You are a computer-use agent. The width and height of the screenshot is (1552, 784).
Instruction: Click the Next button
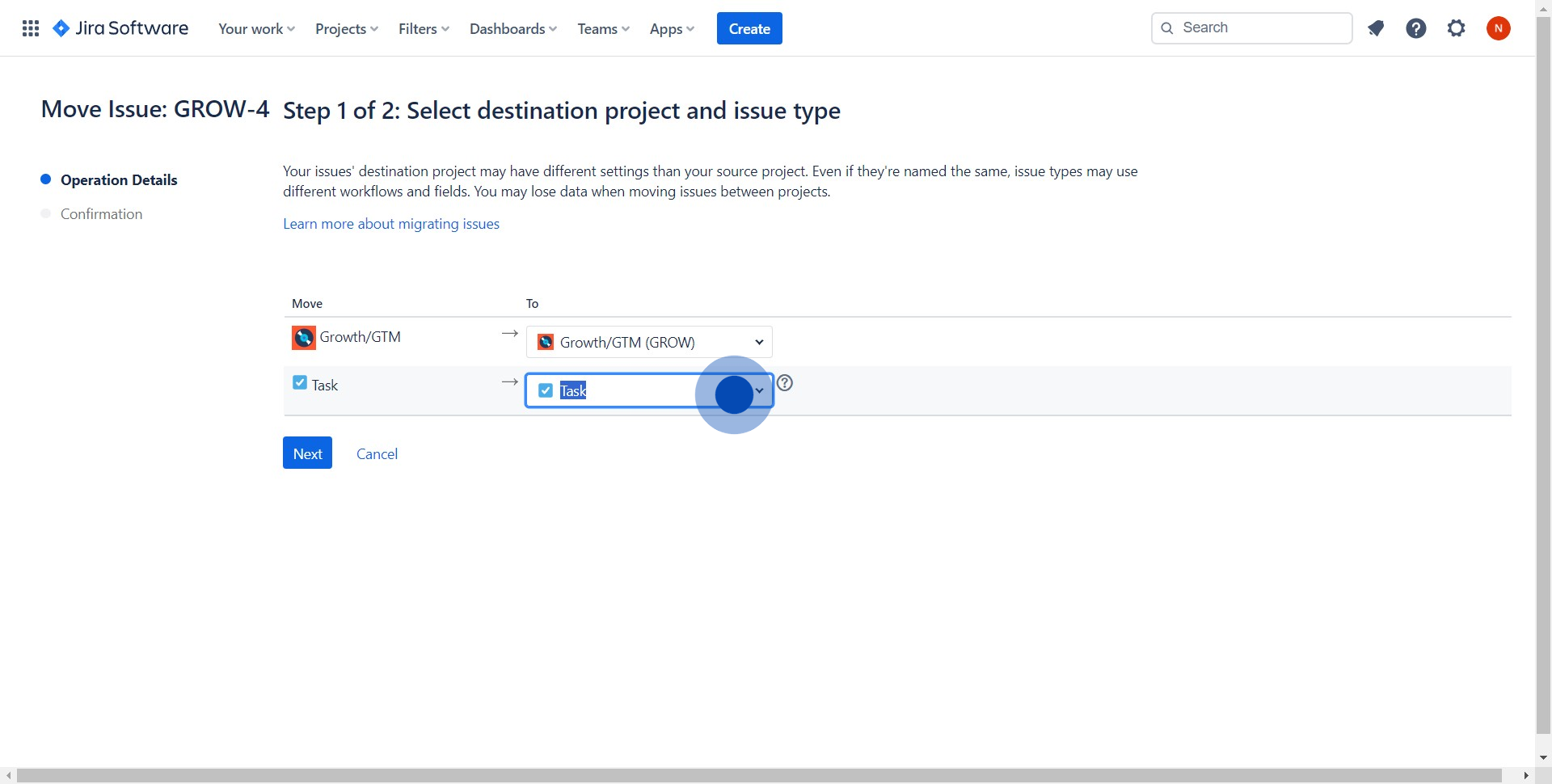[307, 453]
